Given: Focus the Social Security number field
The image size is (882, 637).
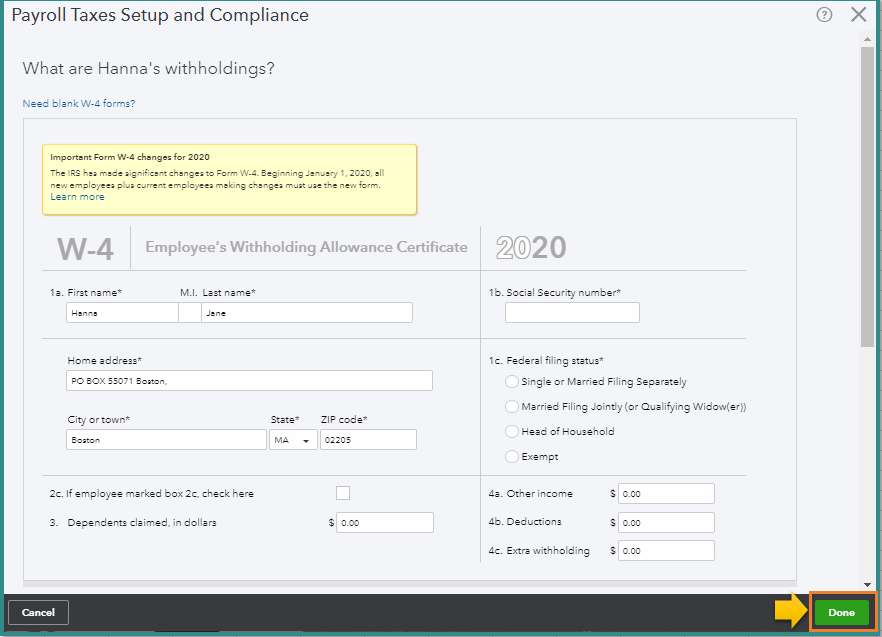Looking at the screenshot, I should click(572, 313).
